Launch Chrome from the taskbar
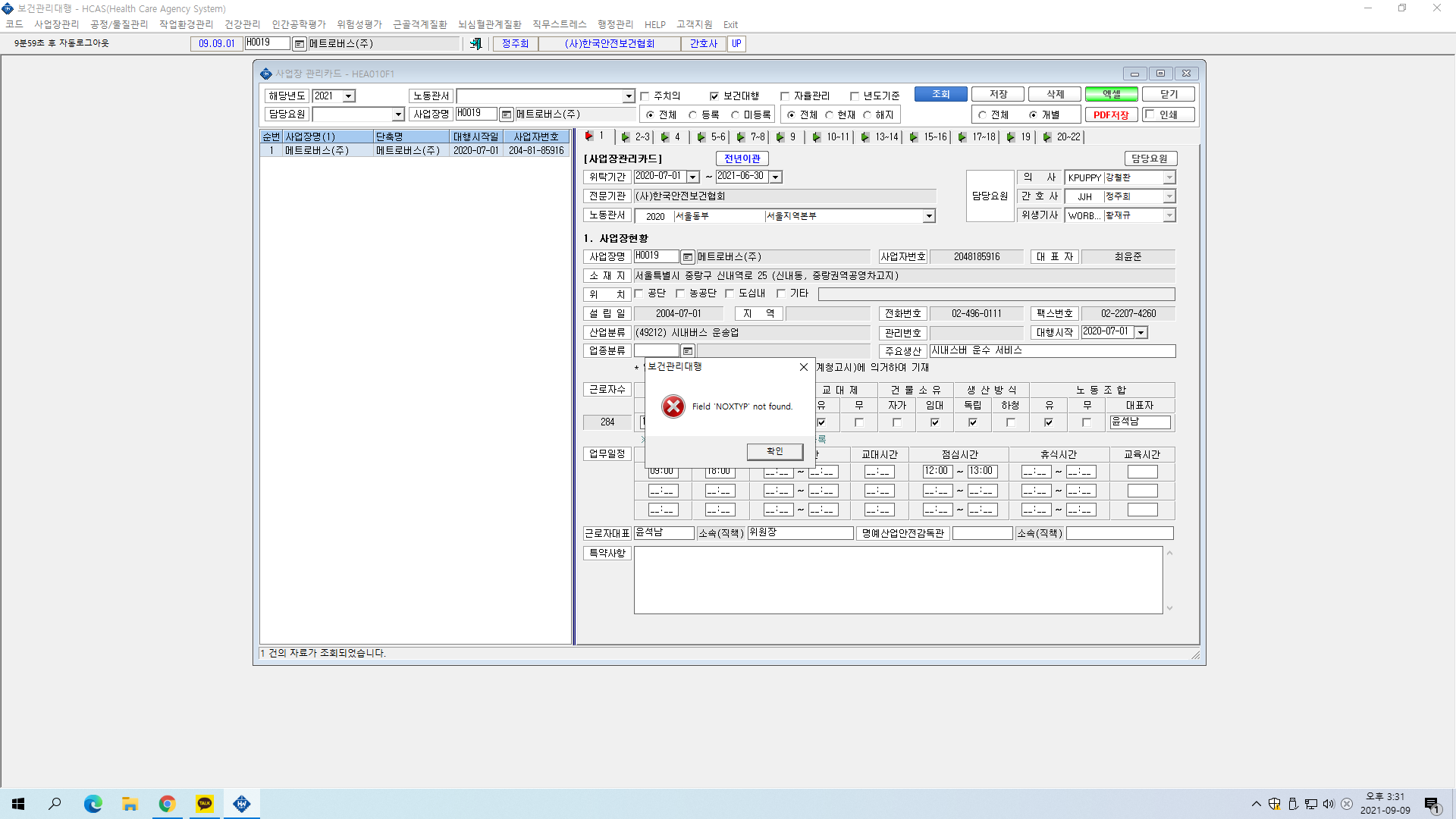 tap(167, 804)
